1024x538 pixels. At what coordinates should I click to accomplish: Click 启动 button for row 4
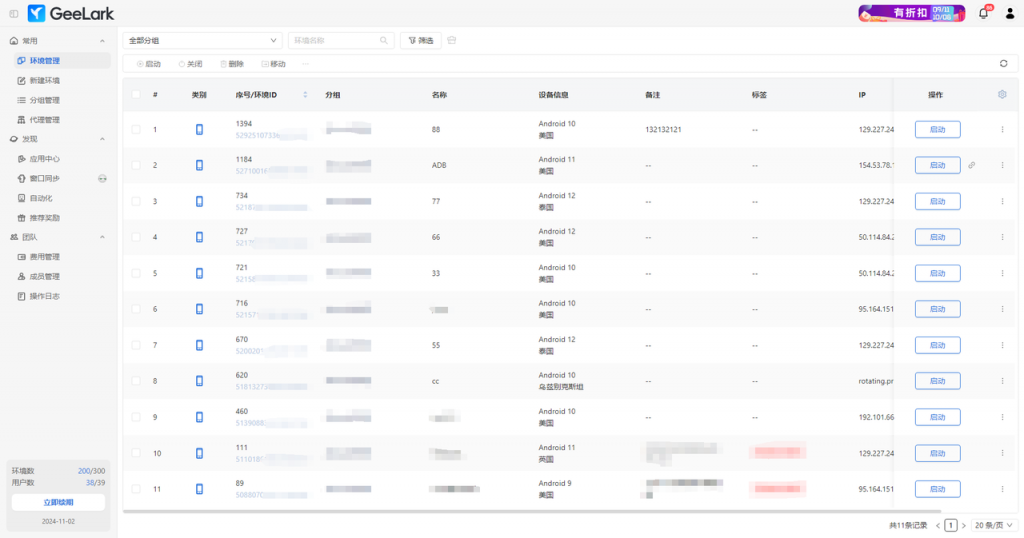click(x=937, y=237)
